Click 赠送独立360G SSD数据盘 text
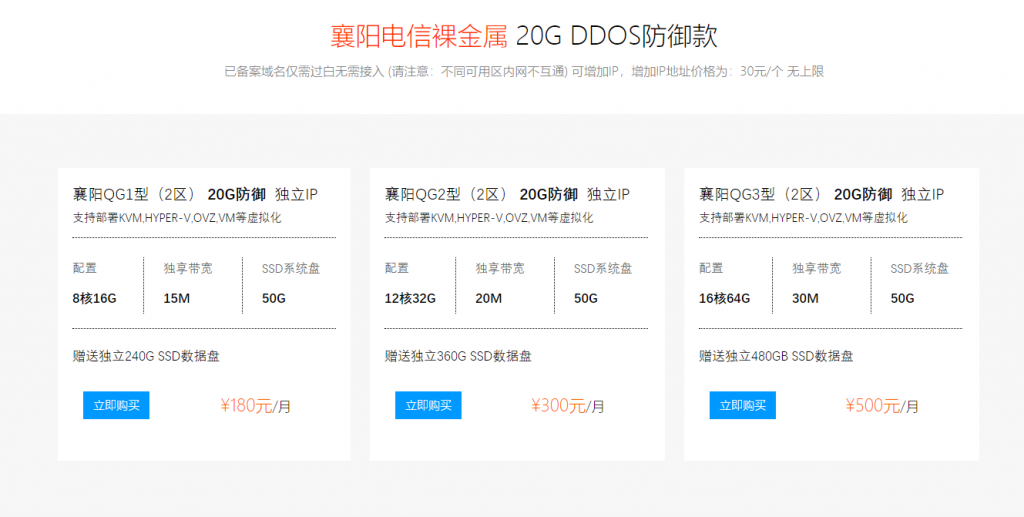Screen dimensions: 1024x517 click(x=458, y=356)
